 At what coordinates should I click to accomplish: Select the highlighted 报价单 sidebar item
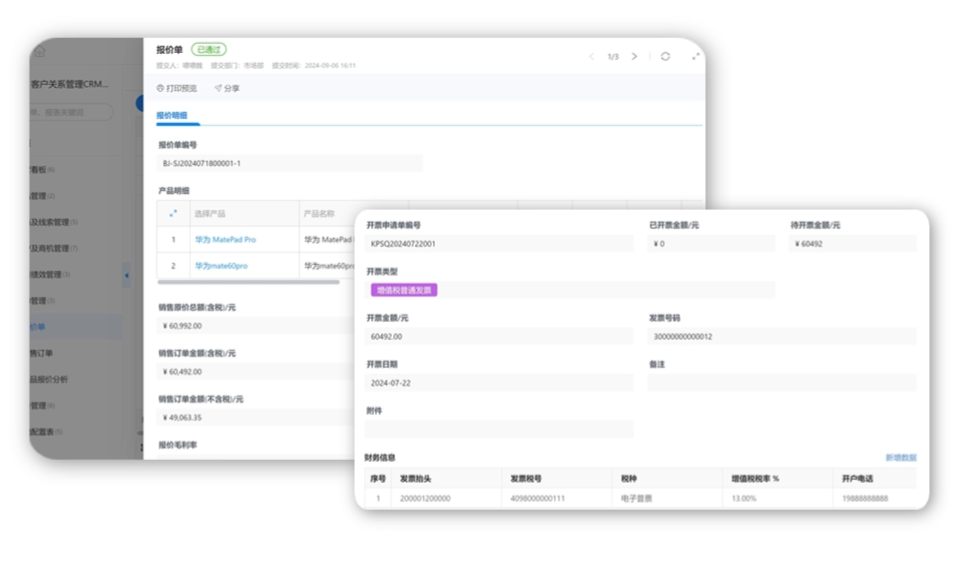click(x=75, y=327)
